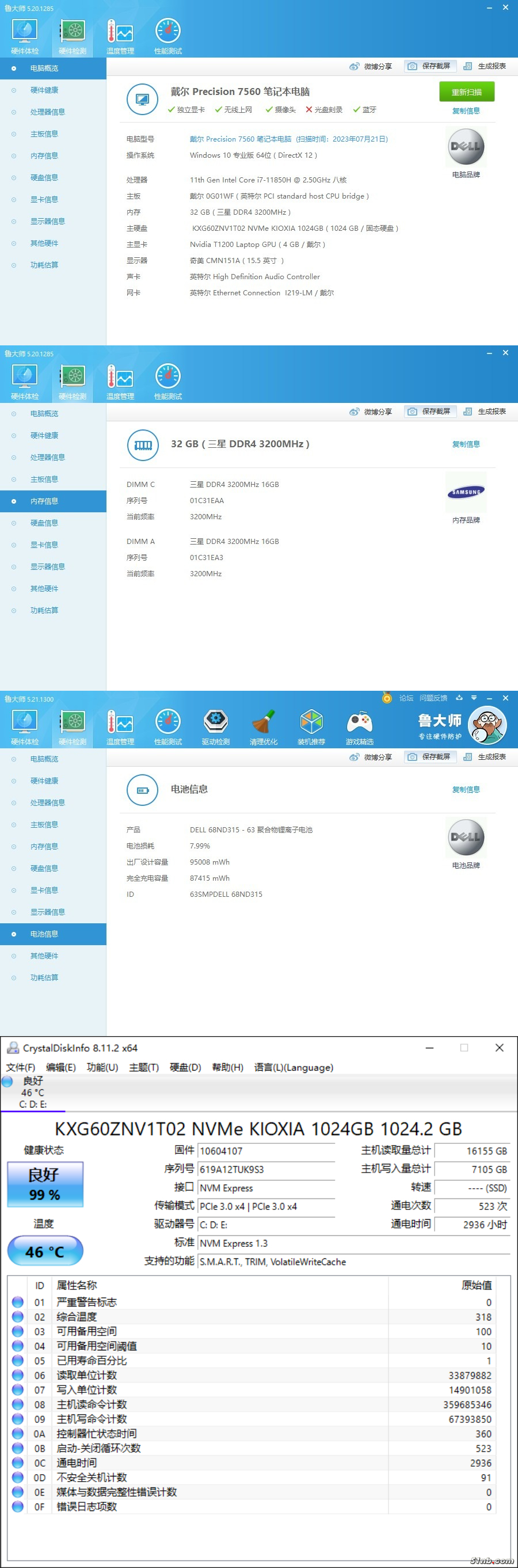518x1568 pixels.
Task: Click the 主机写入量总计 value 7105 GB
Action: tap(473, 1169)
